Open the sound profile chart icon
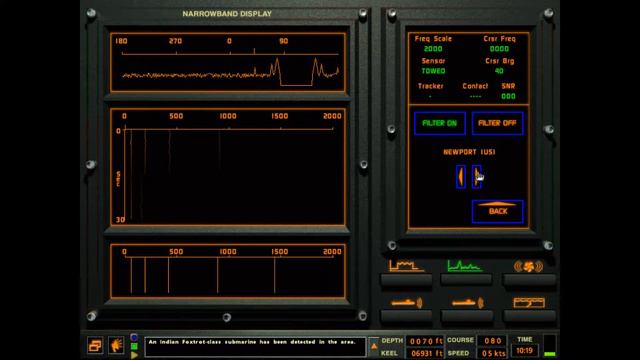The width and height of the screenshot is (640, 360). [529, 302]
